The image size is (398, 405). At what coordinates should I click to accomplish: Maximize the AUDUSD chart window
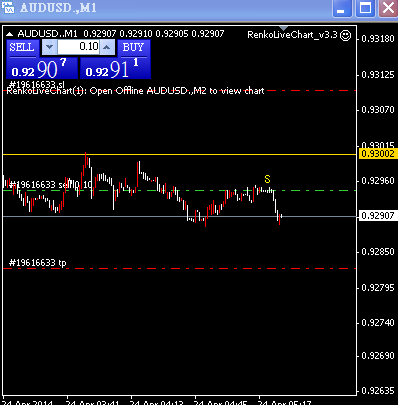point(366,8)
